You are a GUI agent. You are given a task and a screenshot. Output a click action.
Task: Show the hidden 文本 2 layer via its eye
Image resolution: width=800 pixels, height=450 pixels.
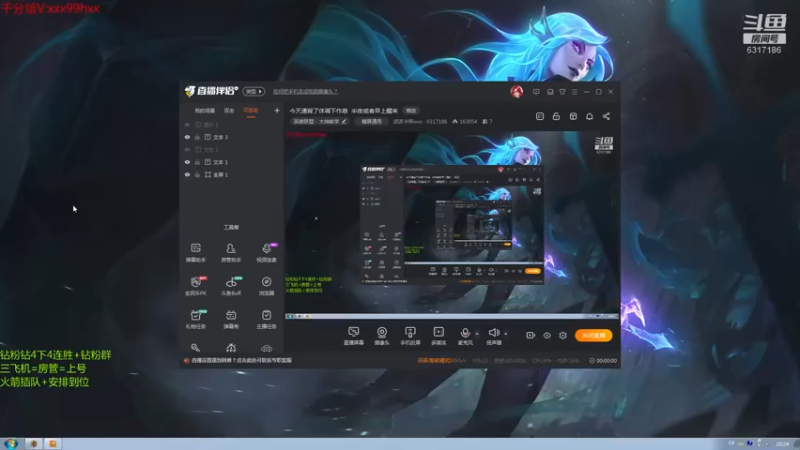click(x=187, y=149)
